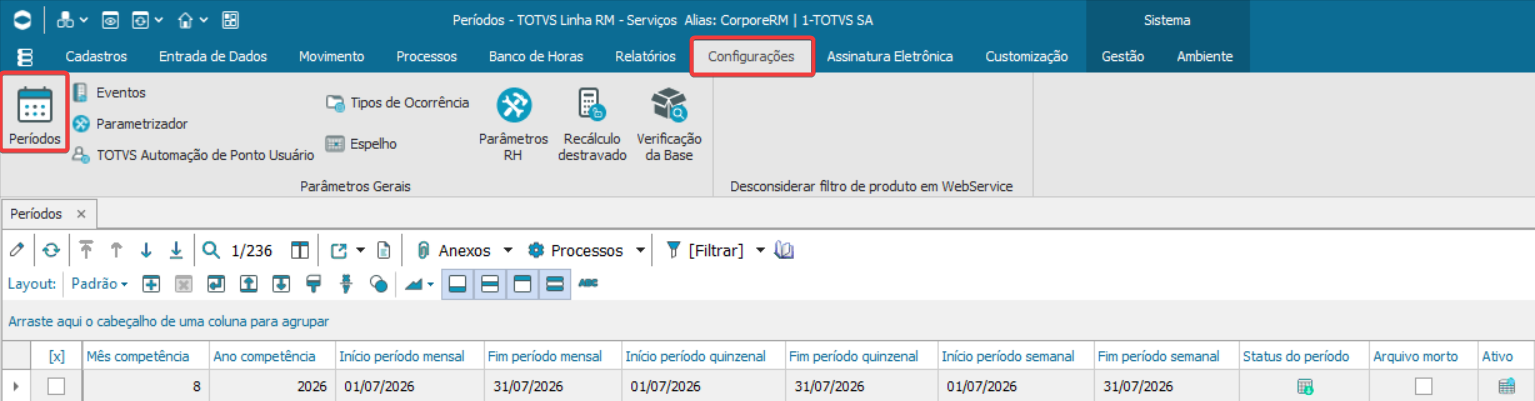Run Recálculo destravado
Image resolution: width=1535 pixels, height=401 pixels.
[x=592, y=124]
